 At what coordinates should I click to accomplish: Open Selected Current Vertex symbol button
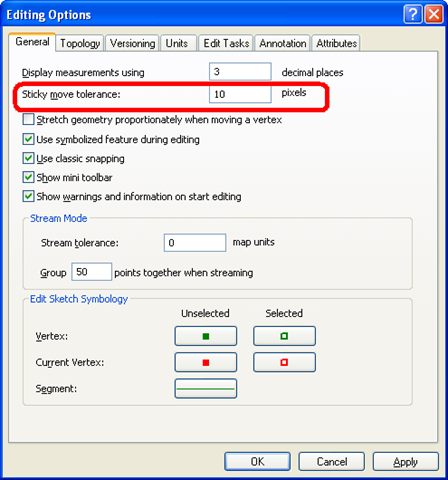point(284,362)
